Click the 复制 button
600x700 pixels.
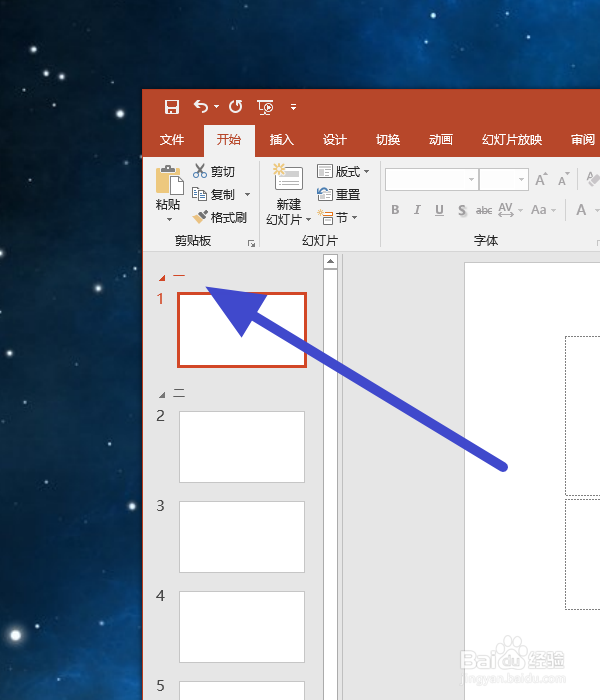[x=214, y=195]
